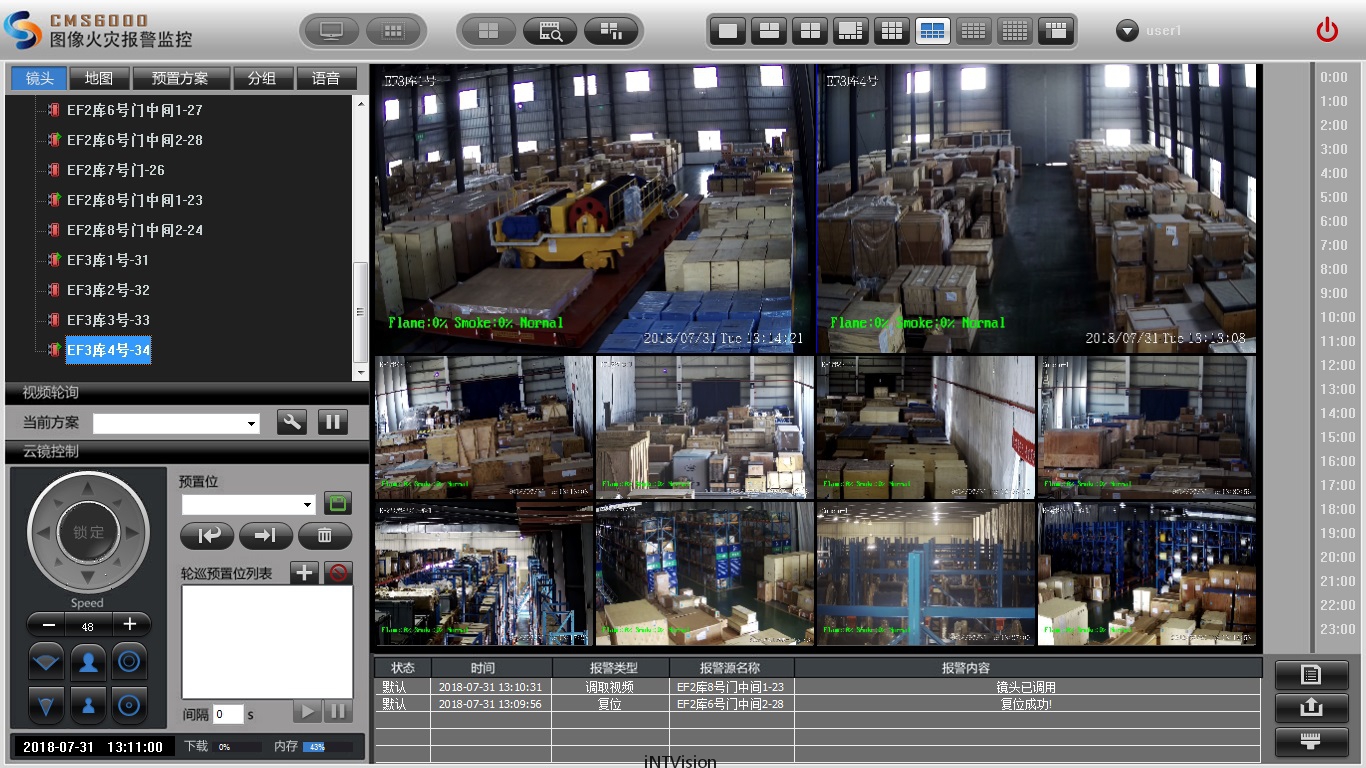Click the download progress bar
1366x768 pixels.
pos(238,747)
